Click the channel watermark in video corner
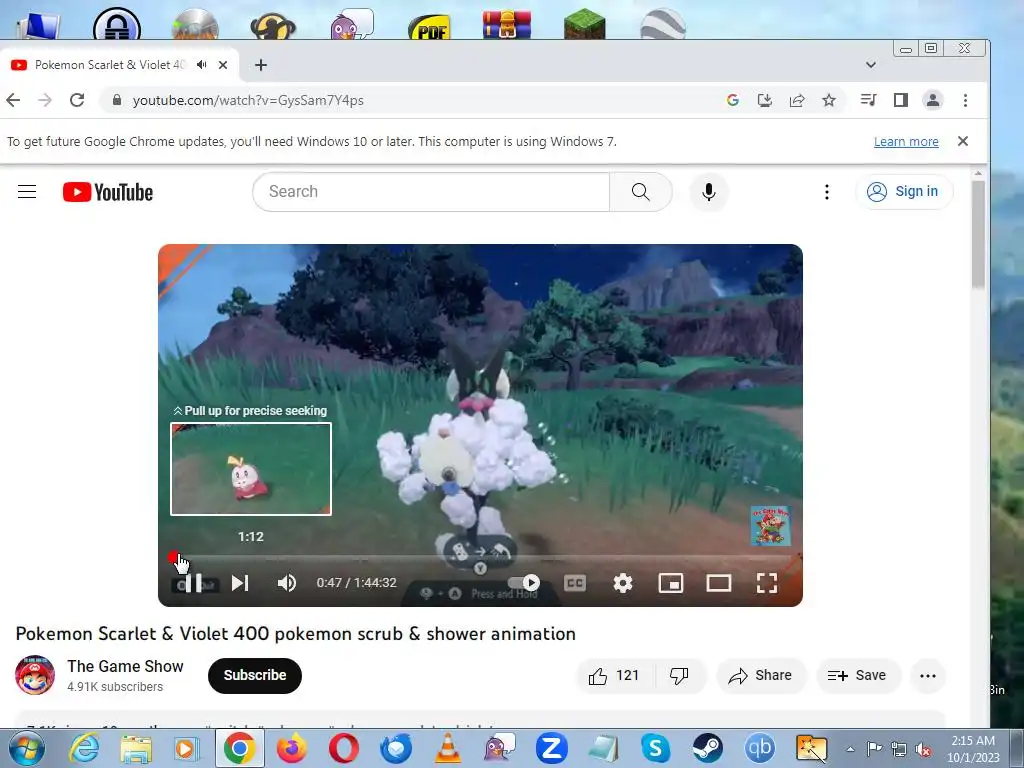The height and width of the screenshot is (768, 1024). click(771, 526)
